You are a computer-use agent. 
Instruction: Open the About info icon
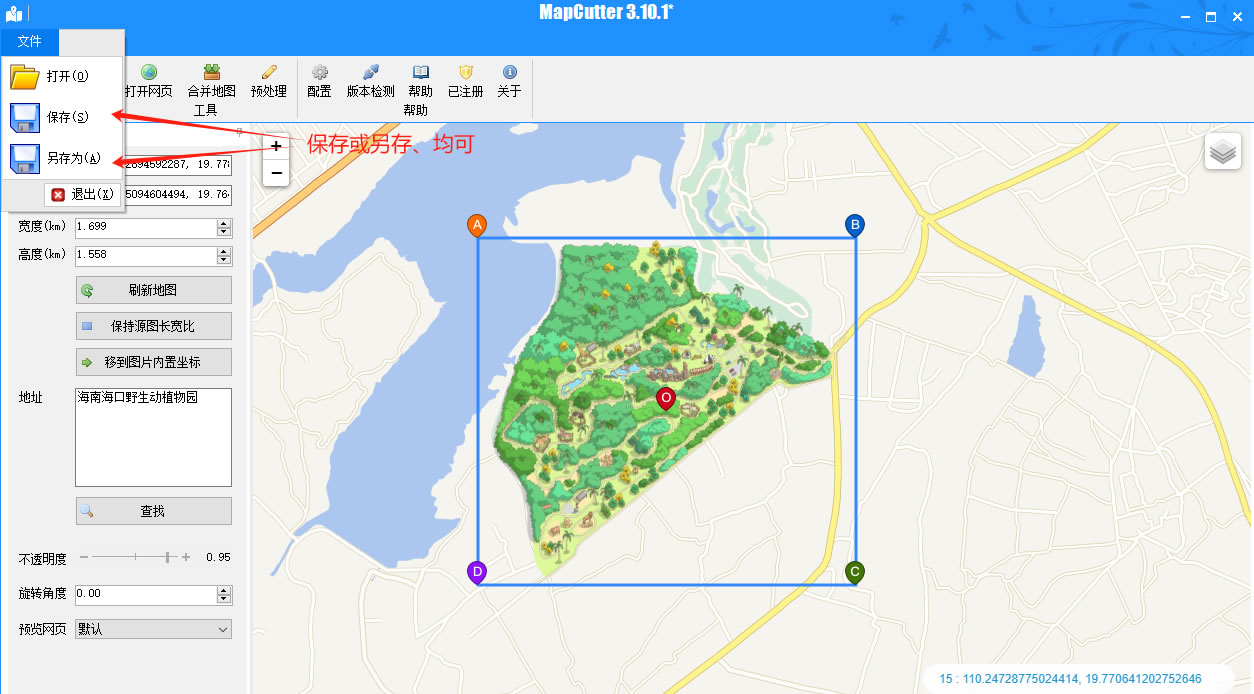tap(509, 73)
